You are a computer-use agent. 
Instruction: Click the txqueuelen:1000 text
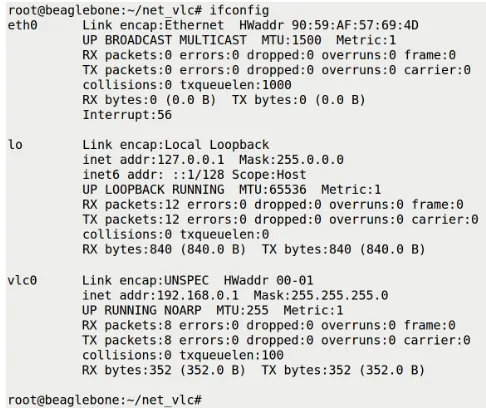click(x=235, y=85)
